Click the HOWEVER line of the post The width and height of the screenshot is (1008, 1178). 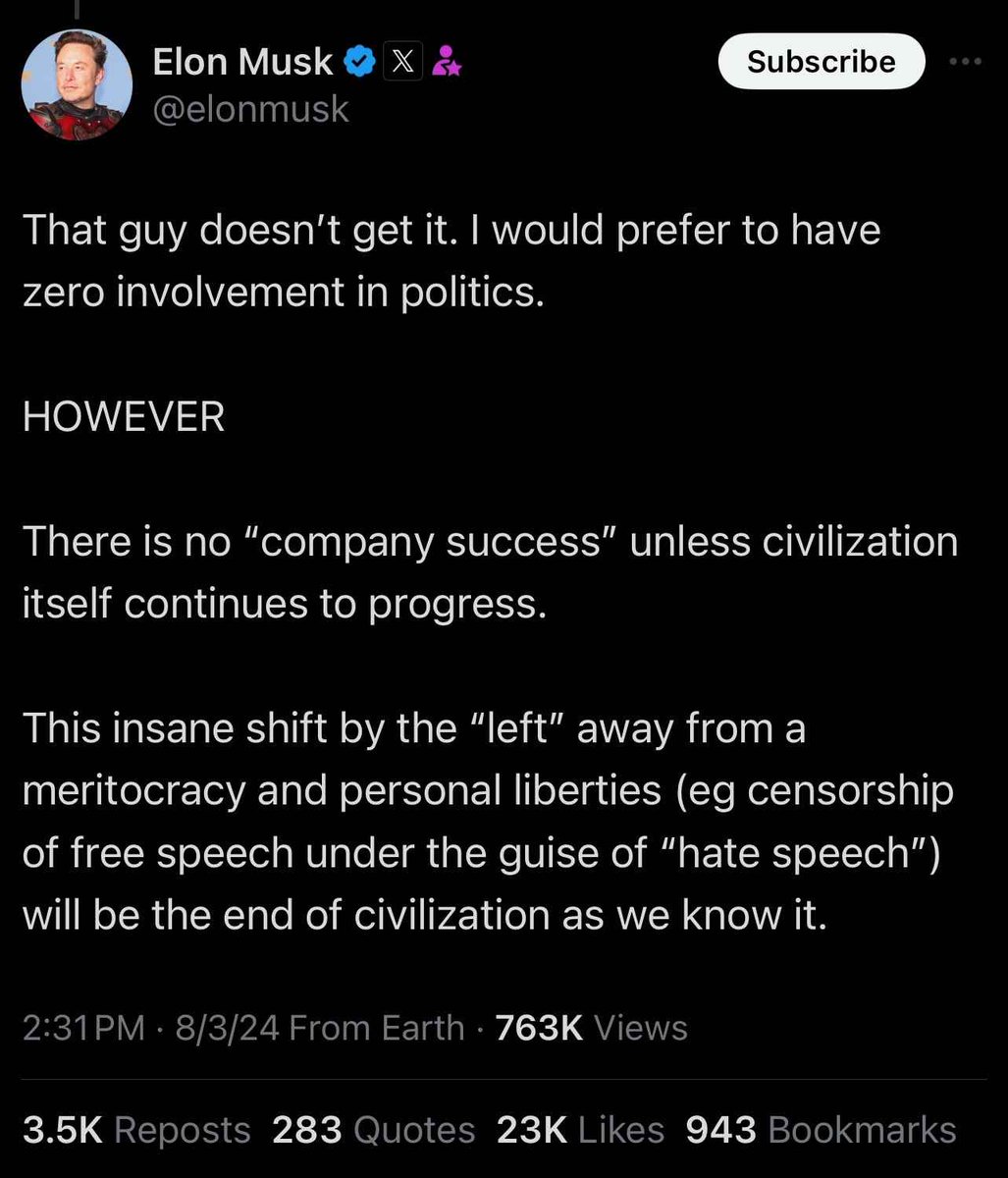tap(124, 417)
